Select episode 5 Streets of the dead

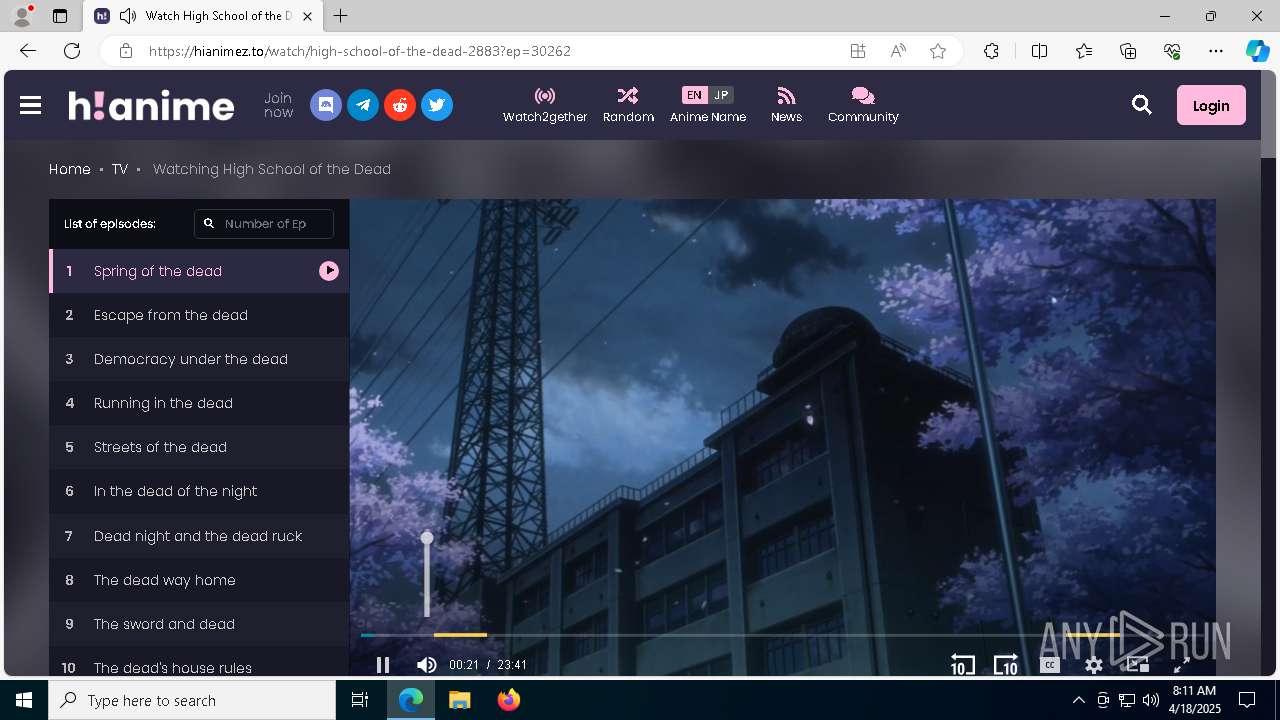(199, 447)
